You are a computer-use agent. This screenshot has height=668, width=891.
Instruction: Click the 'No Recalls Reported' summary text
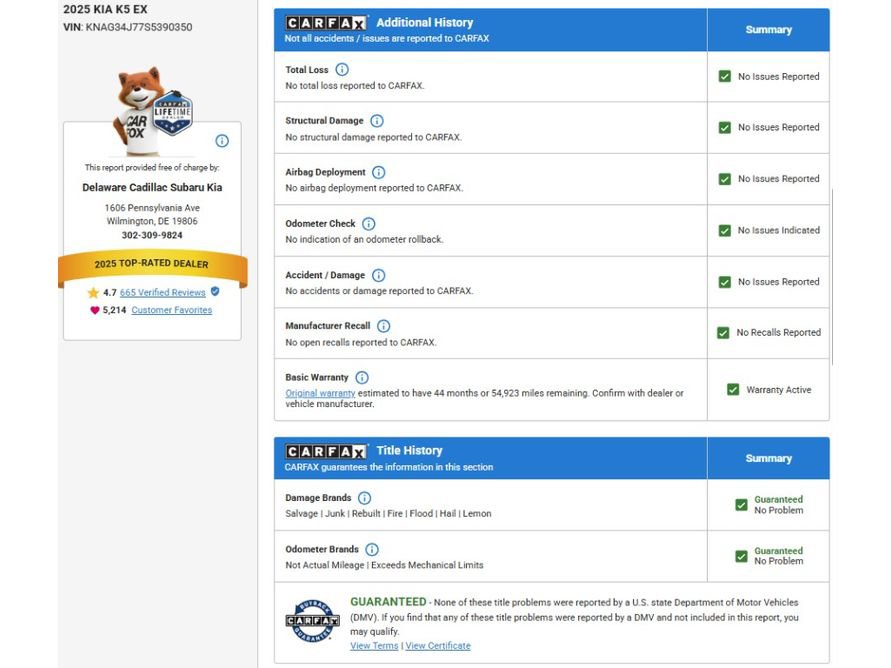pos(778,332)
